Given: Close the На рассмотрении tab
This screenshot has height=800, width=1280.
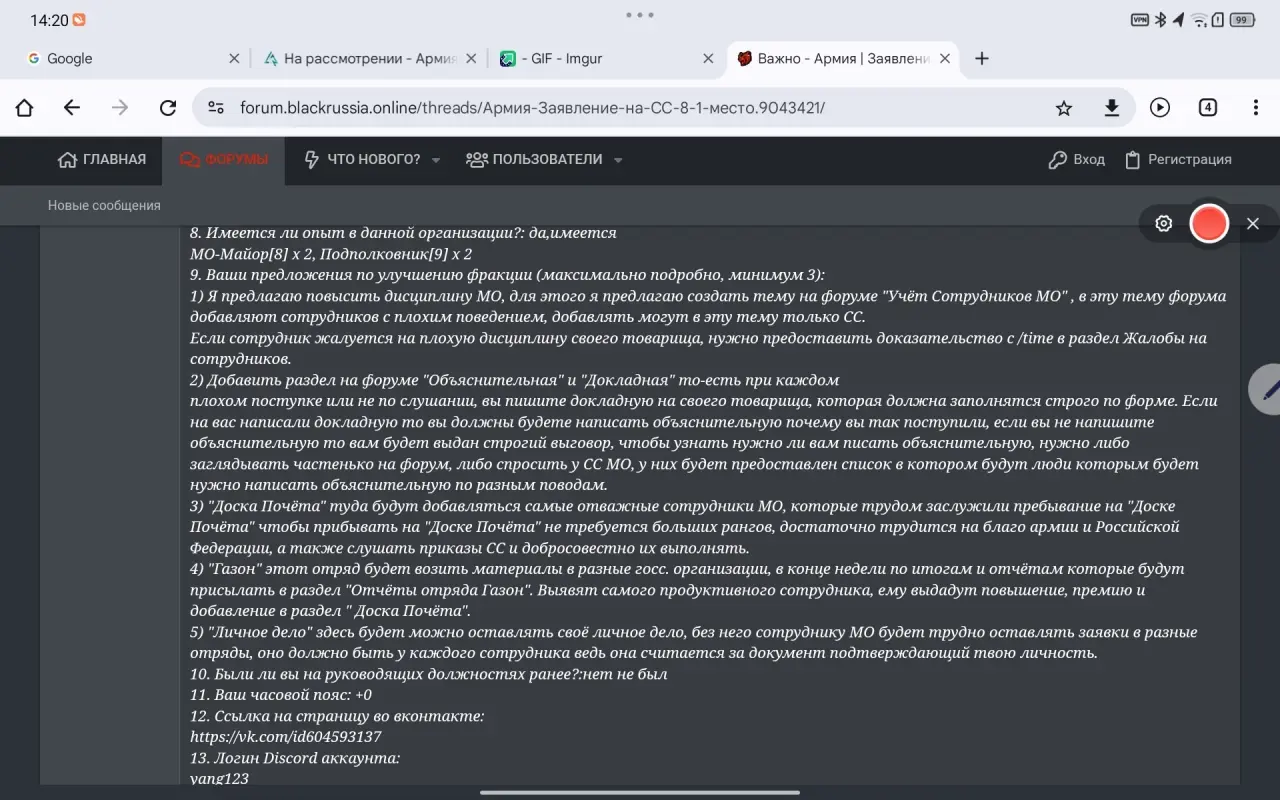Looking at the screenshot, I should point(471,59).
